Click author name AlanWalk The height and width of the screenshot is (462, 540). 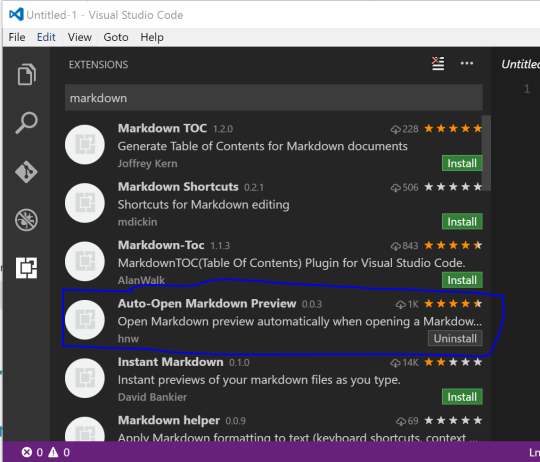141,280
